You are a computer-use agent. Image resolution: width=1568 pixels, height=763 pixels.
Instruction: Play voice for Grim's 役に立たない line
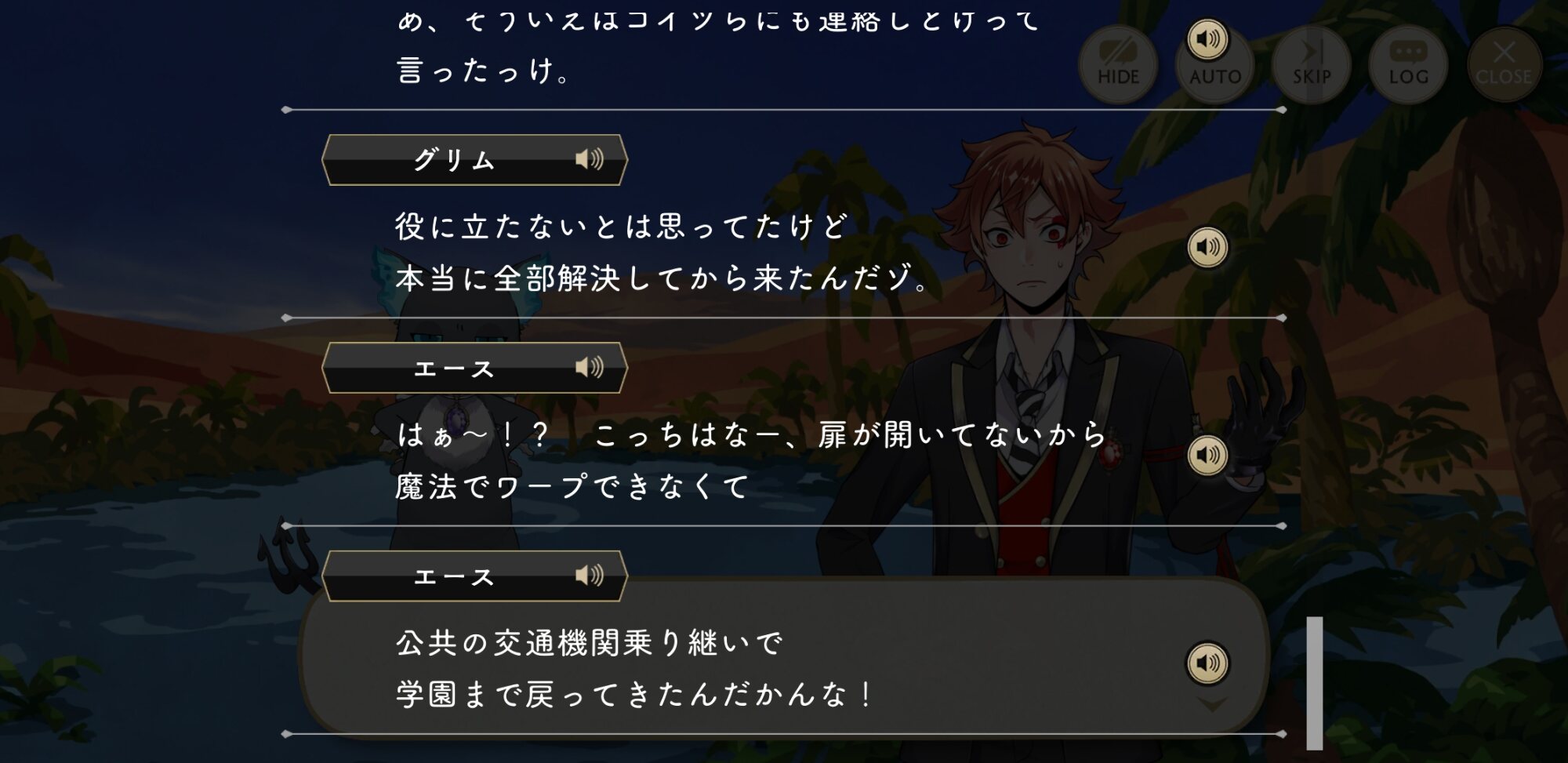pyautogui.click(x=1207, y=247)
